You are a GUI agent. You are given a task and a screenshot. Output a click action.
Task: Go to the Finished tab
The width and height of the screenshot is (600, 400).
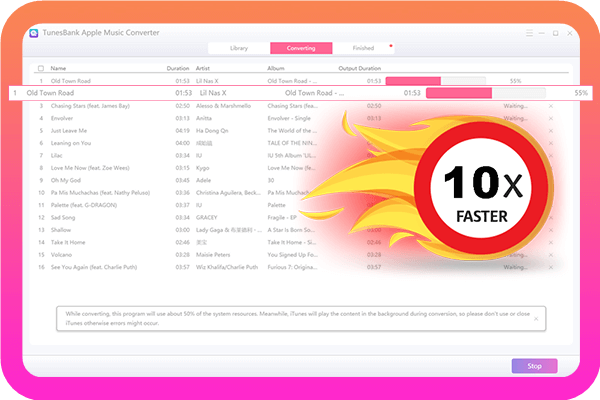(363, 48)
